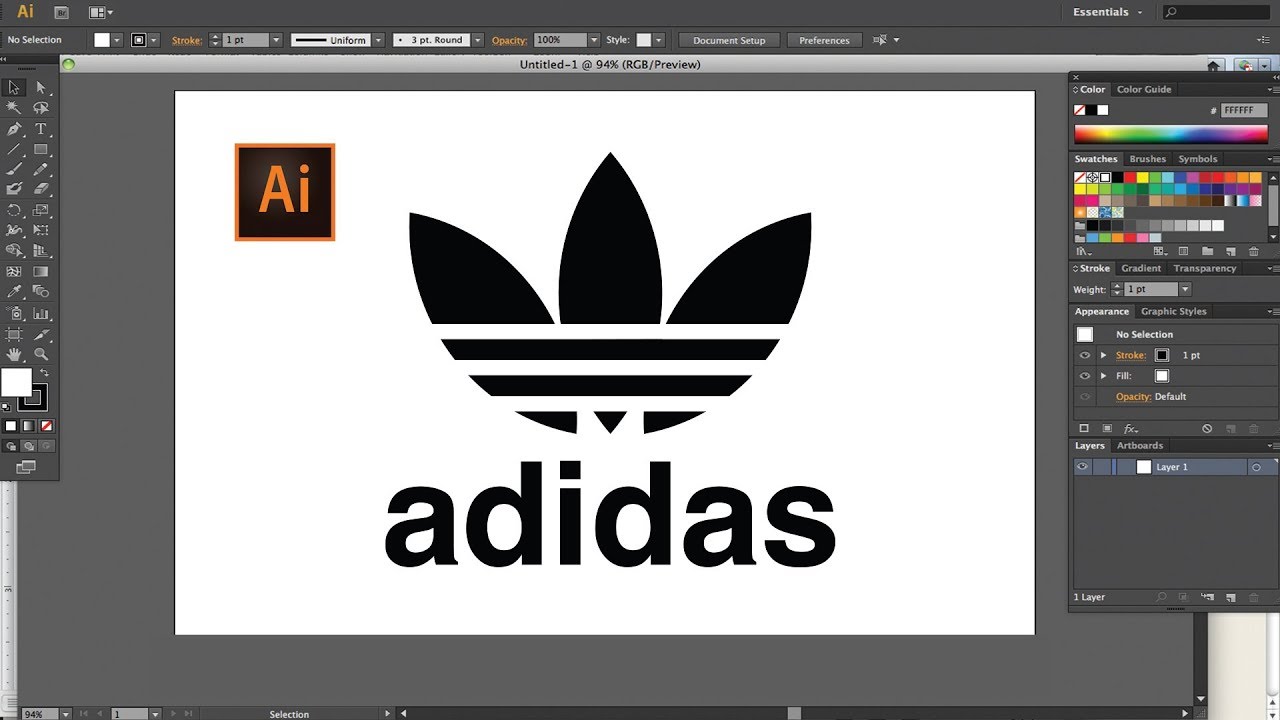Select the Artboard tool
The image size is (1280, 720).
pos(14,334)
